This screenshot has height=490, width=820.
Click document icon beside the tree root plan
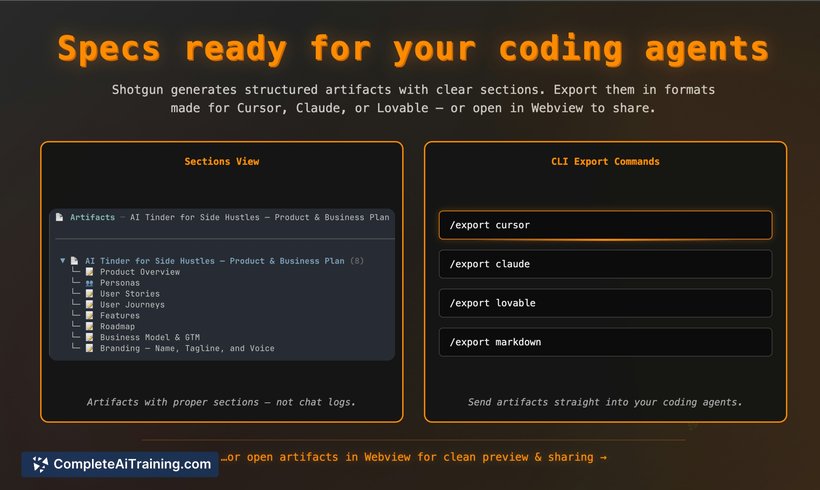point(74,260)
